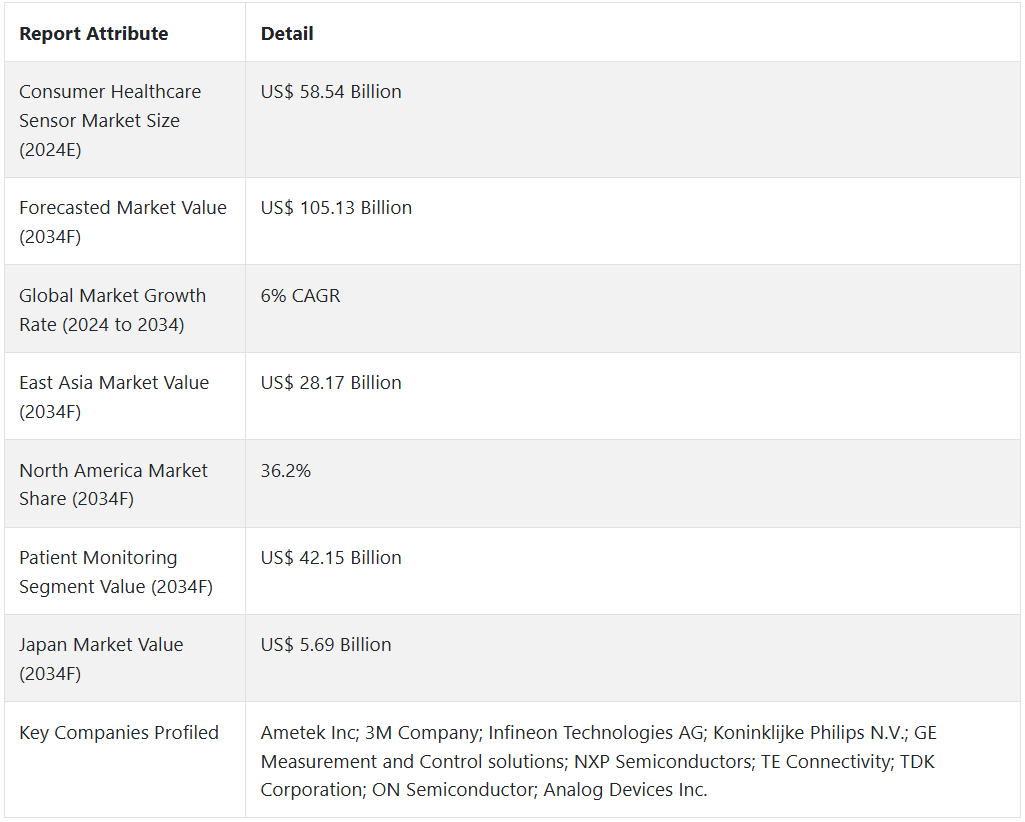Screen dimensions: 1025x822
Task: Click the US$ 28.17 Billion value
Action: [x=331, y=383]
